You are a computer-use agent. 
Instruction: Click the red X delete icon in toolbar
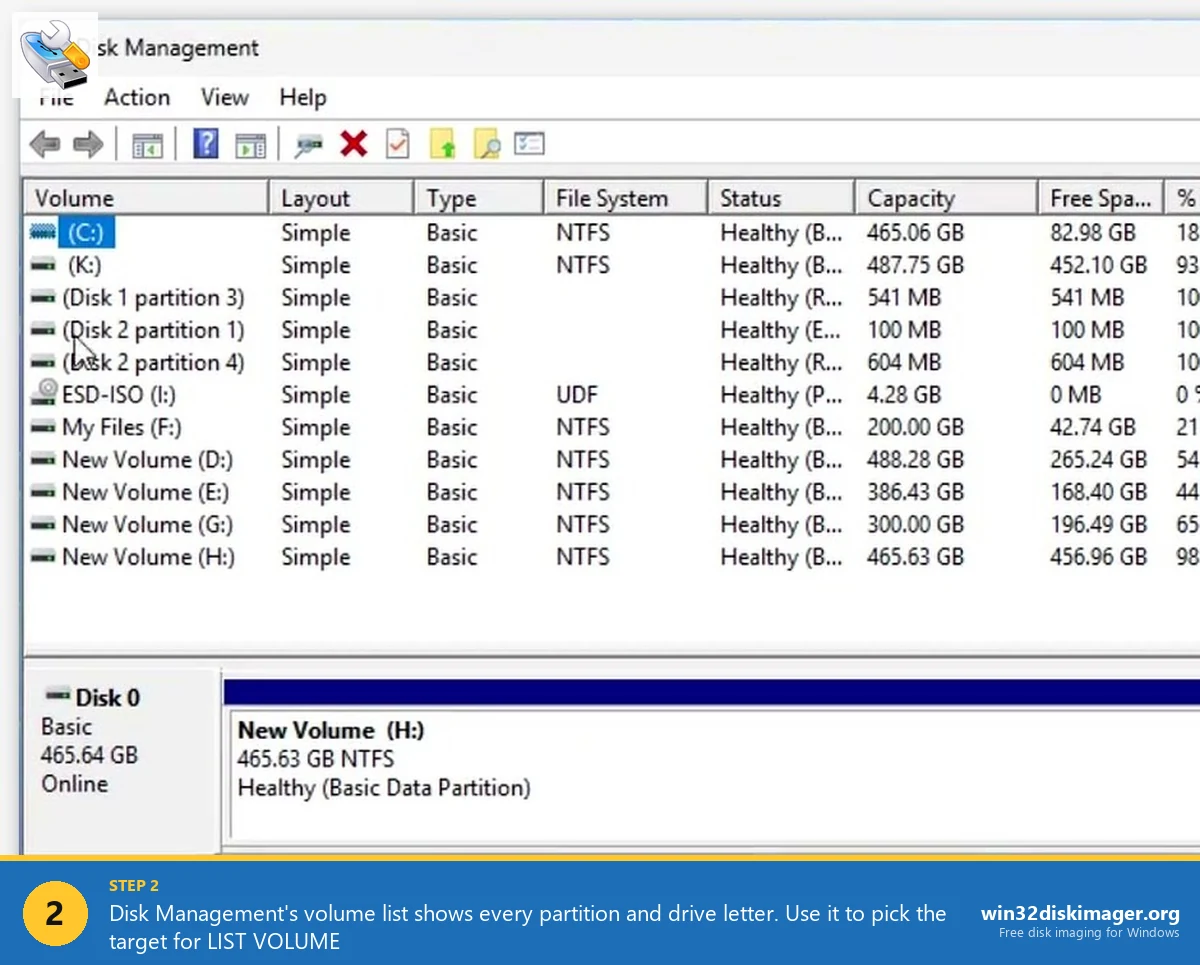click(x=353, y=143)
